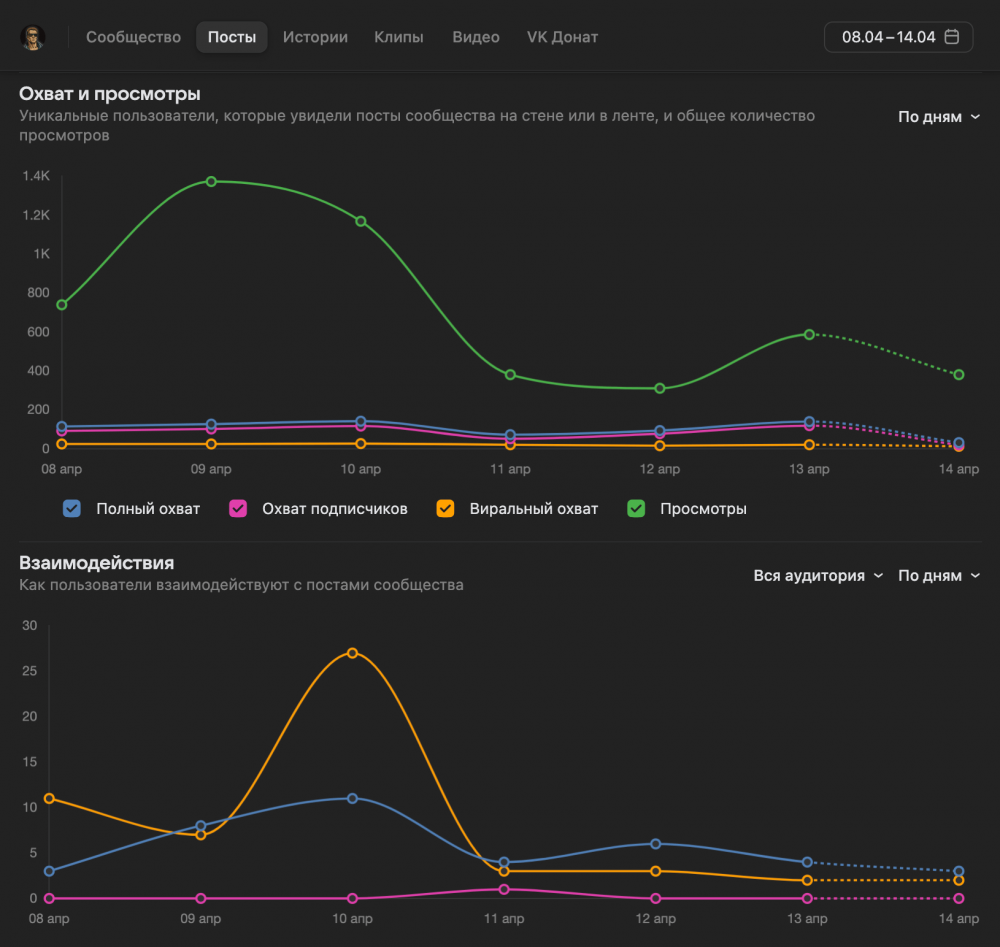This screenshot has width=1000, height=947.
Task: Click orange interactions peak point on 10 апр
Action: (353, 653)
